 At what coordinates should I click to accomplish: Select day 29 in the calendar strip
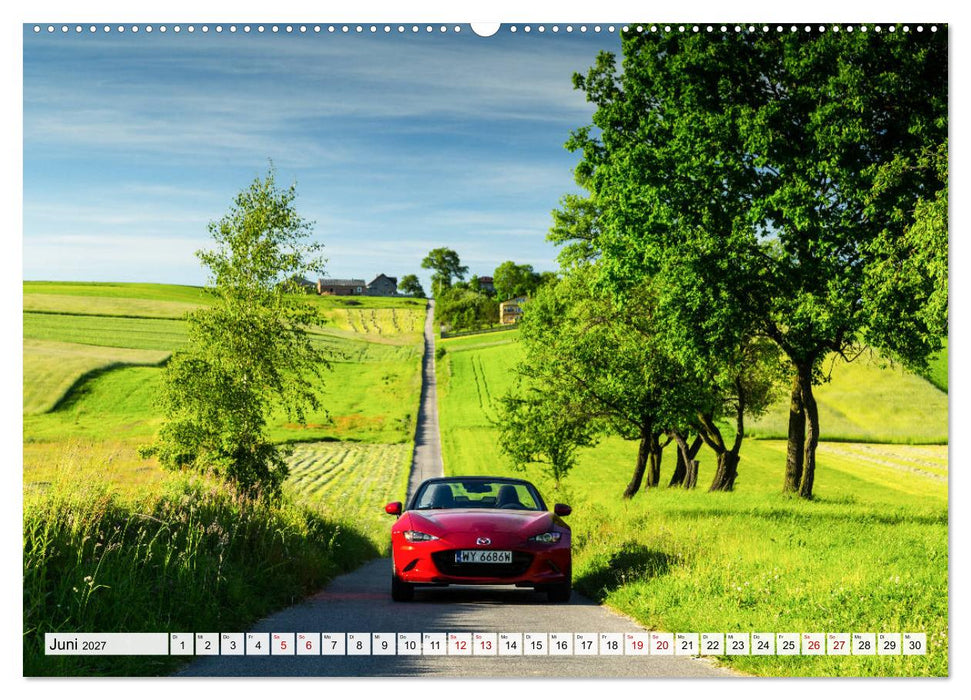point(890,644)
